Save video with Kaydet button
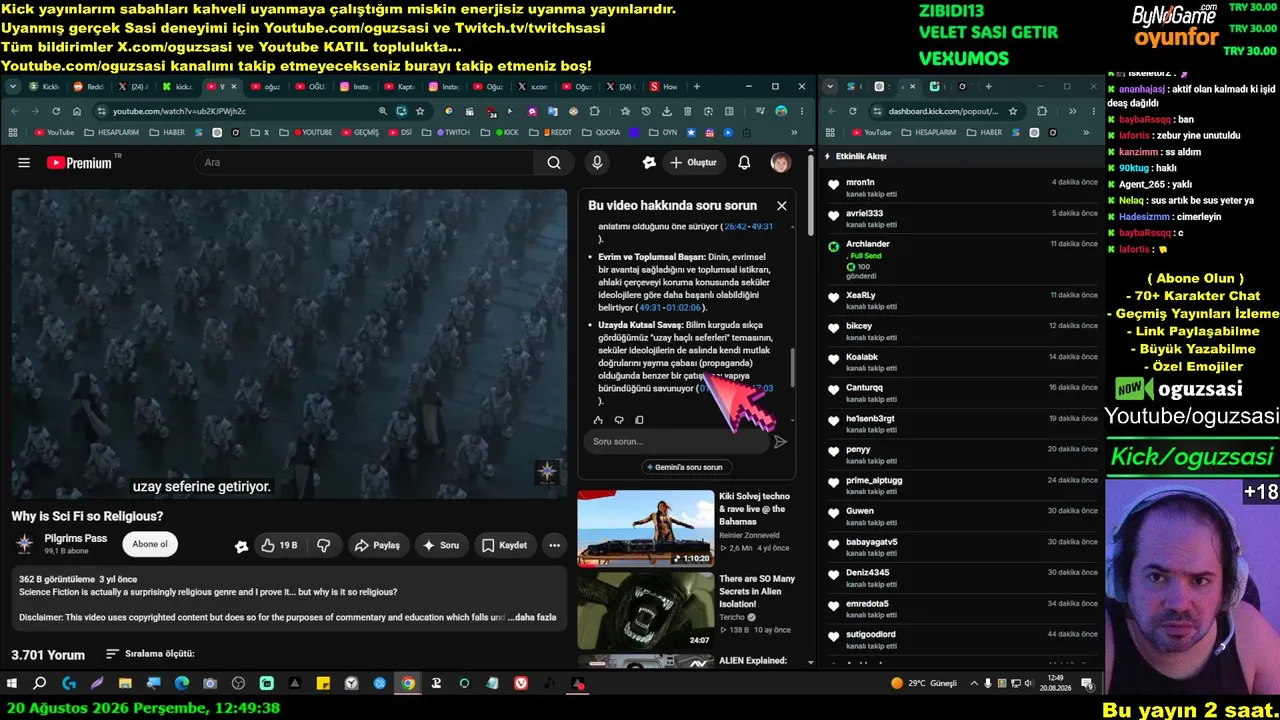 pyautogui.click(x=505, y=545)
